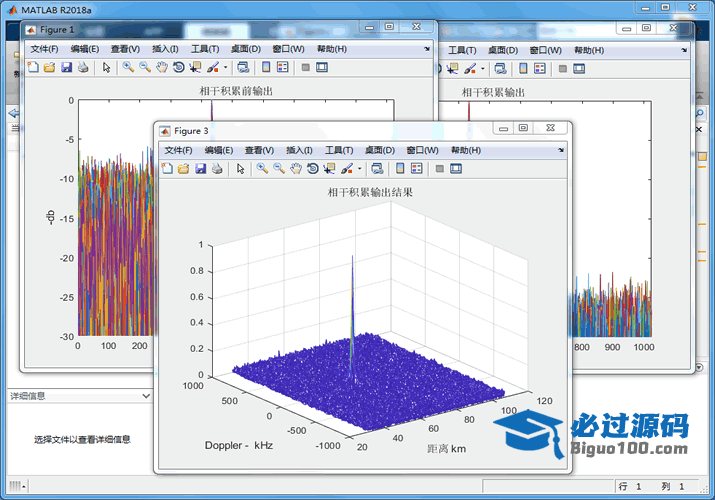The image size is (715, 500).
Task: Insert Colorbar icon in Figure 1 toolbar
Action: tap(266, 67)
